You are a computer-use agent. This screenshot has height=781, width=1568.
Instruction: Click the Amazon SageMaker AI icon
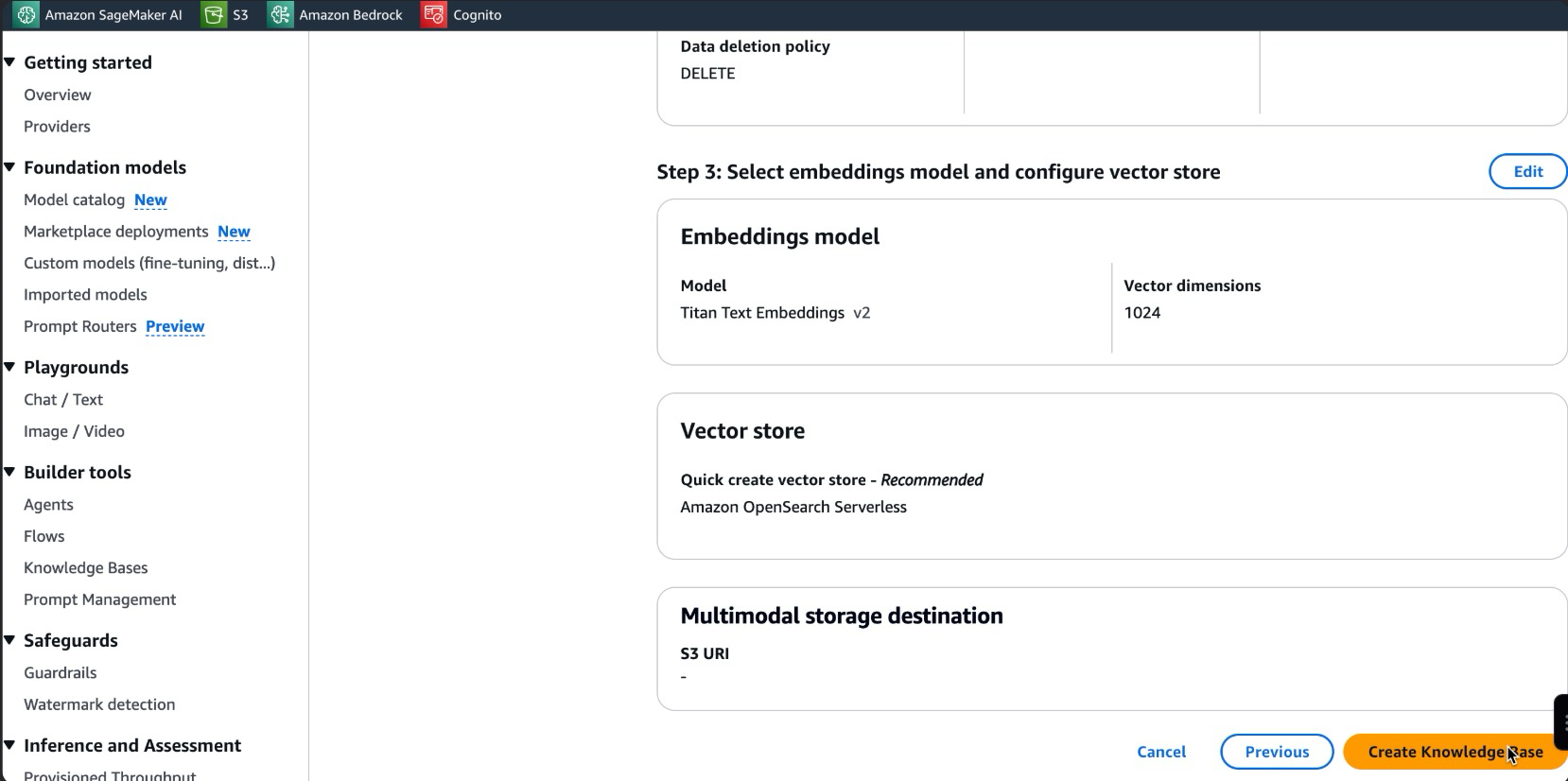26,15
